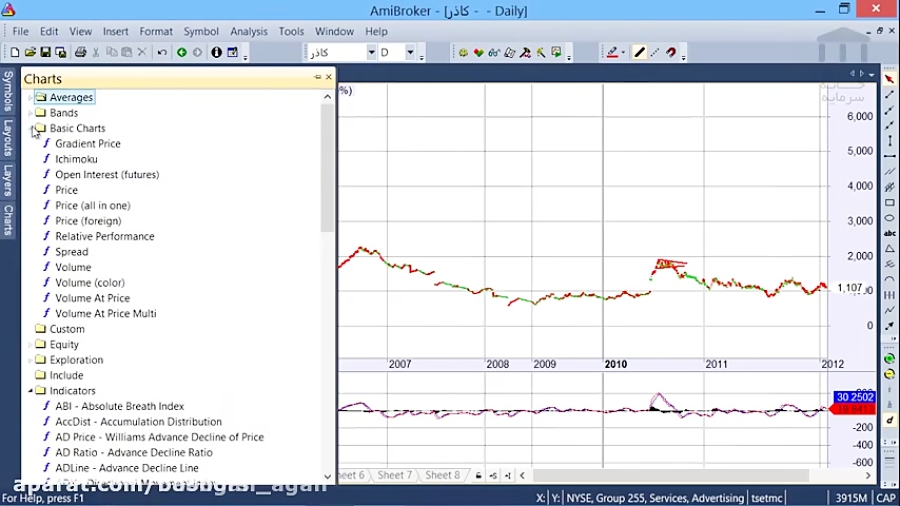This screenshot has height=506, width=900.
Task: Toggle the sheet tabs lock icon
Action: tap(479, 476)
